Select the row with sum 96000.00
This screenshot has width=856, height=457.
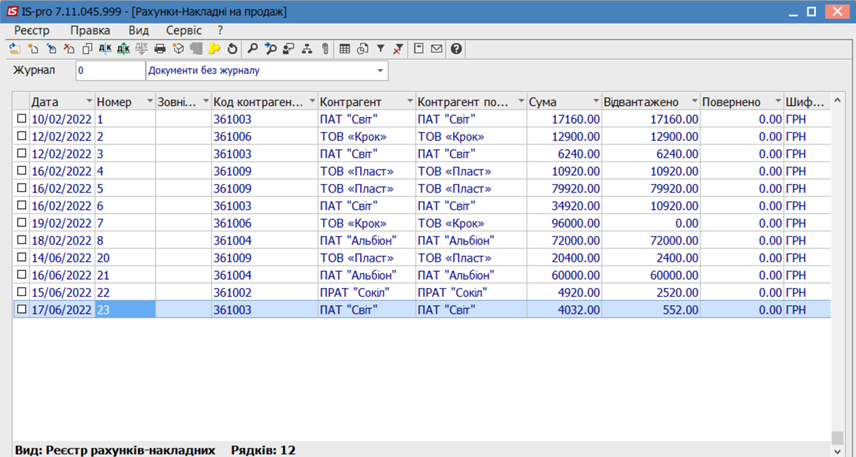pyautogui.click(x=422, y=223)
